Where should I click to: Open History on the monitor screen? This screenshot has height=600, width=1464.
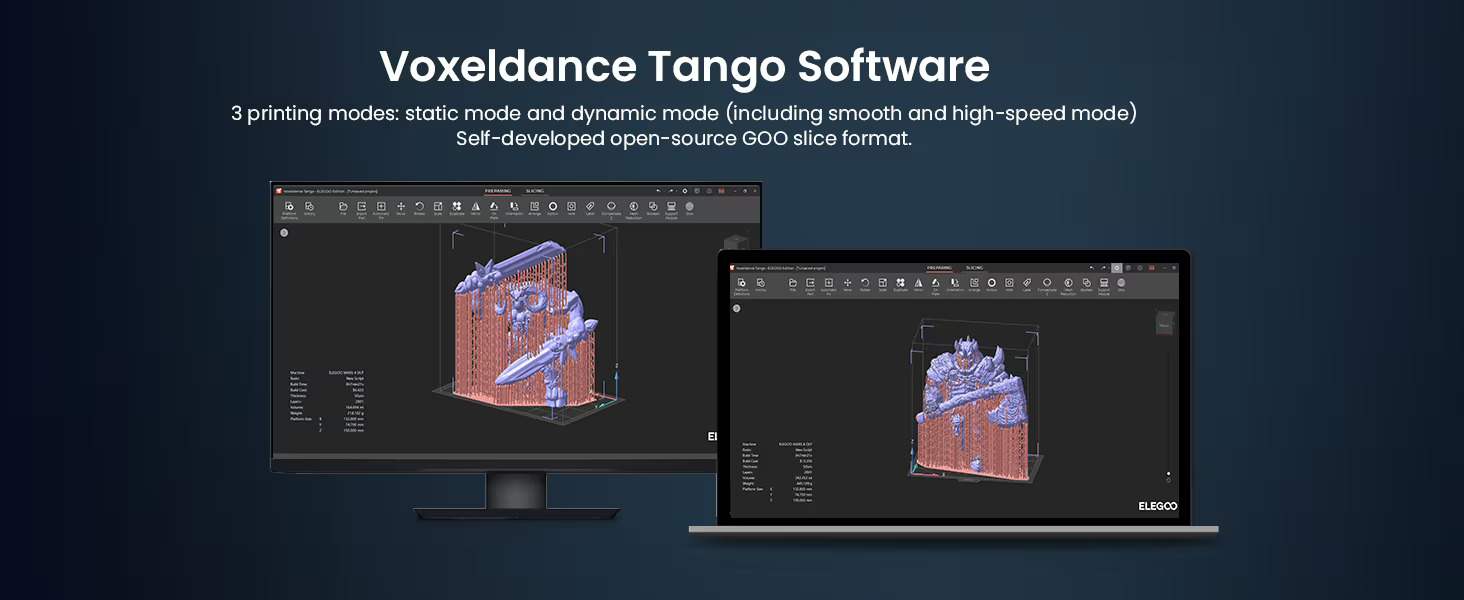pos(309,207)
